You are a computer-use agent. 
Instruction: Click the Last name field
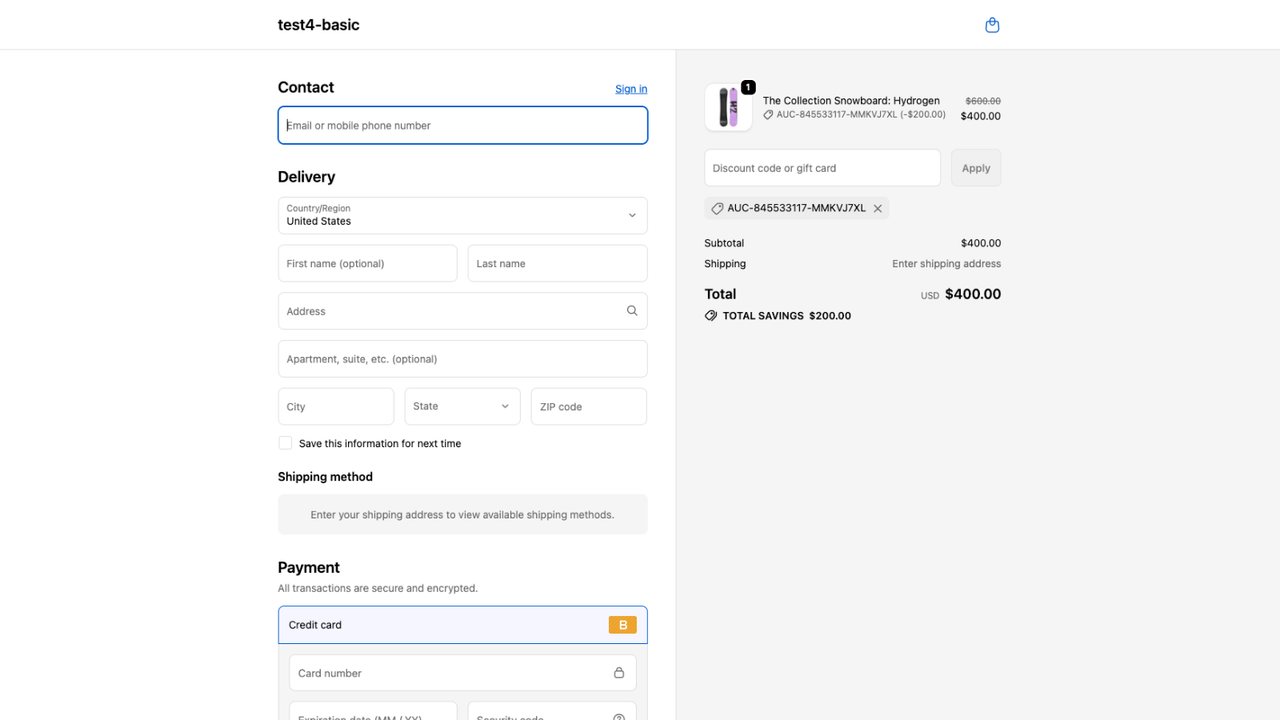pyautogui.click(x=558, y=263)
